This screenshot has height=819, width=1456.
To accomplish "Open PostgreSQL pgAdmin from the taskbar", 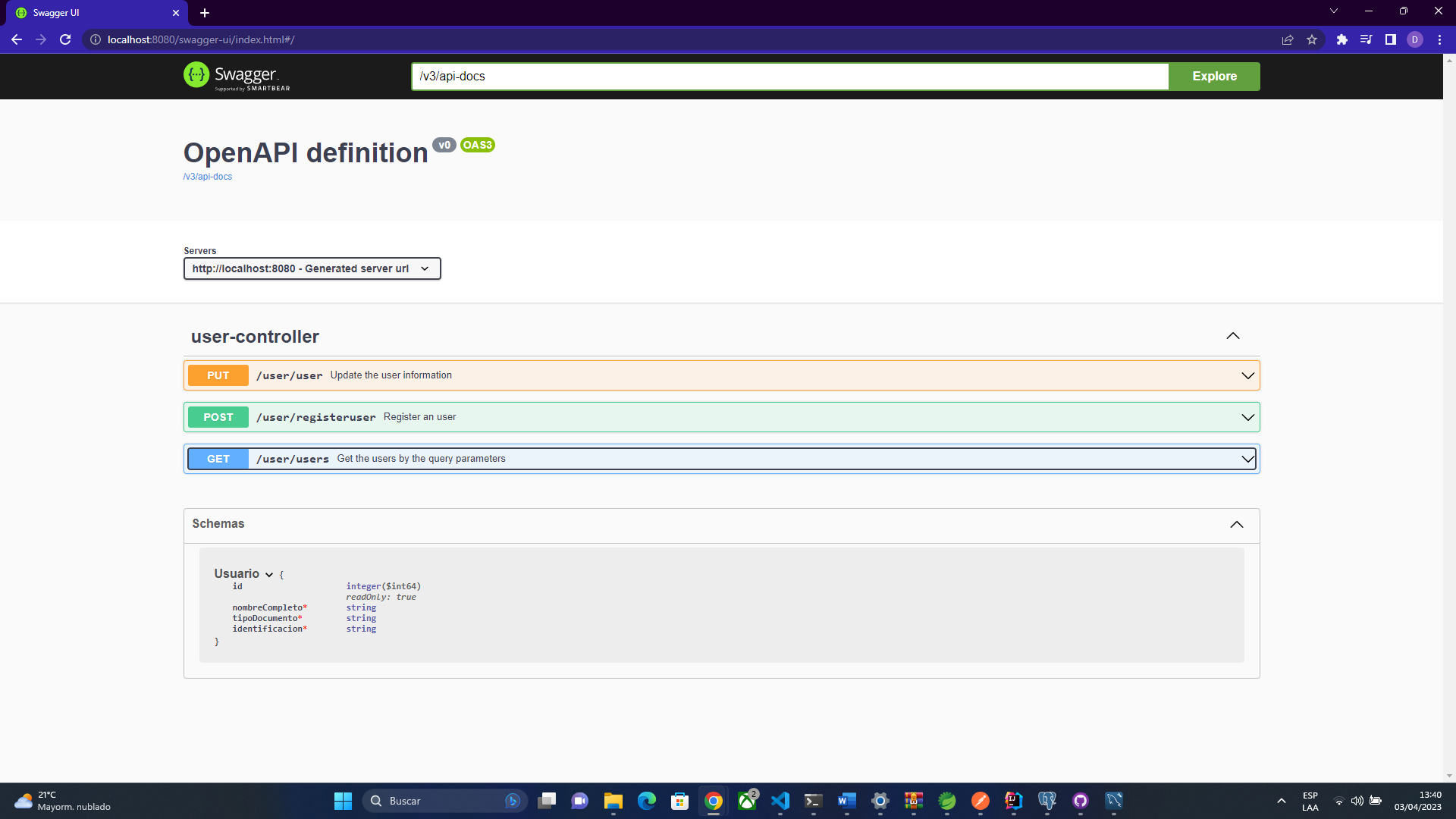I will [1047, 801].
